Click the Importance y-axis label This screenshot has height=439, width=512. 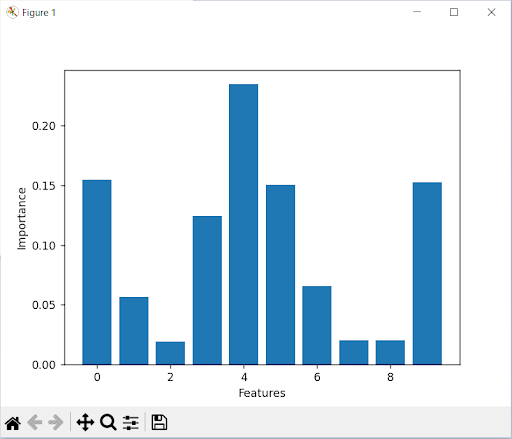pyautogui.click(x=22, y=218)
